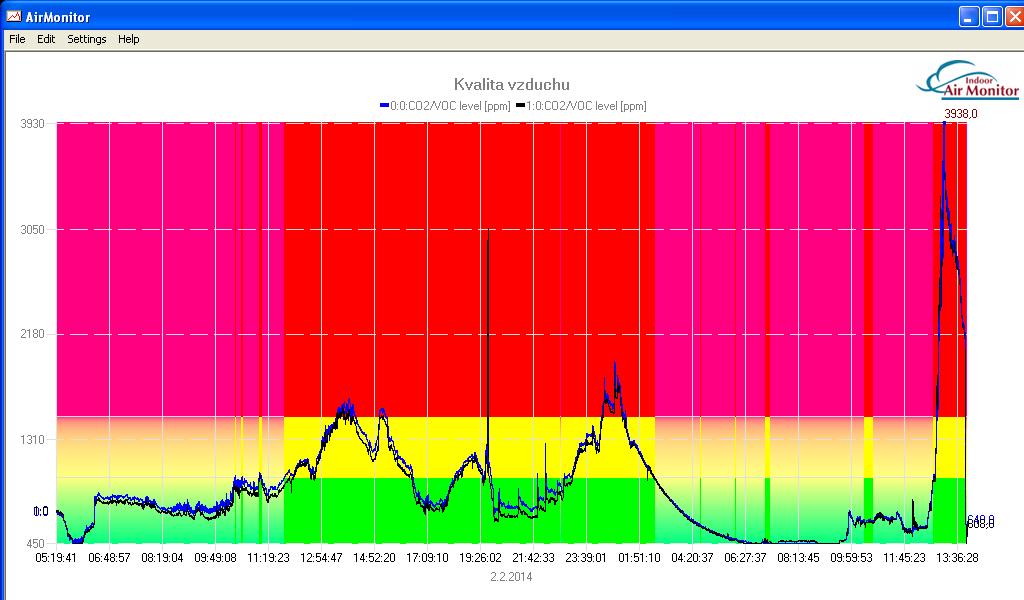Viewport: 1024px width, 600px height.
Task: Select the 05:19:41 time axis label
Action: click(57, 558)
